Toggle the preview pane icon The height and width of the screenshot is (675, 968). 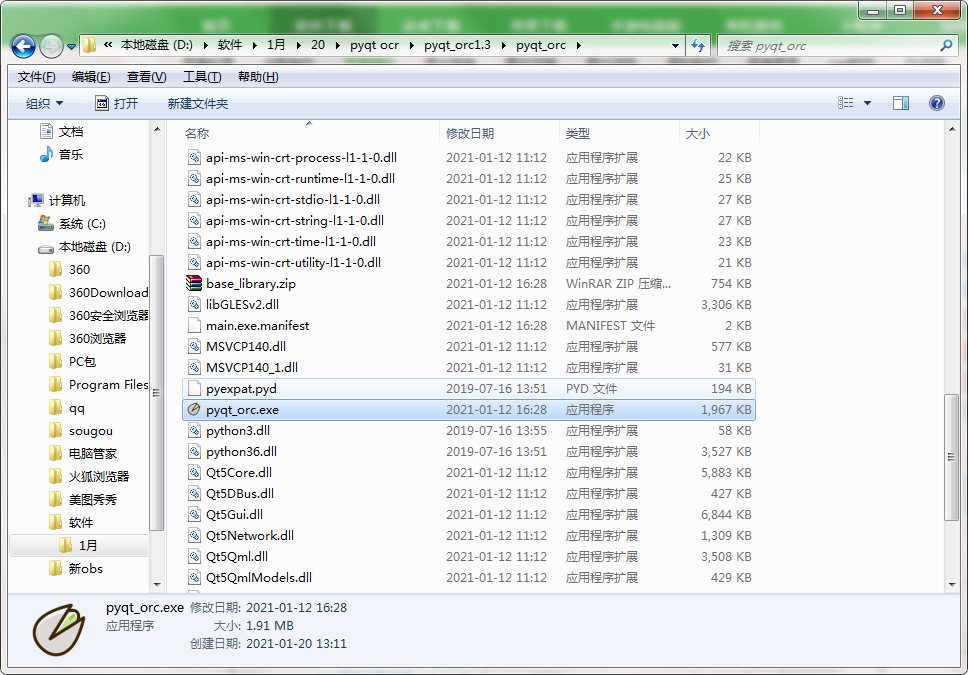click(901, 103)
